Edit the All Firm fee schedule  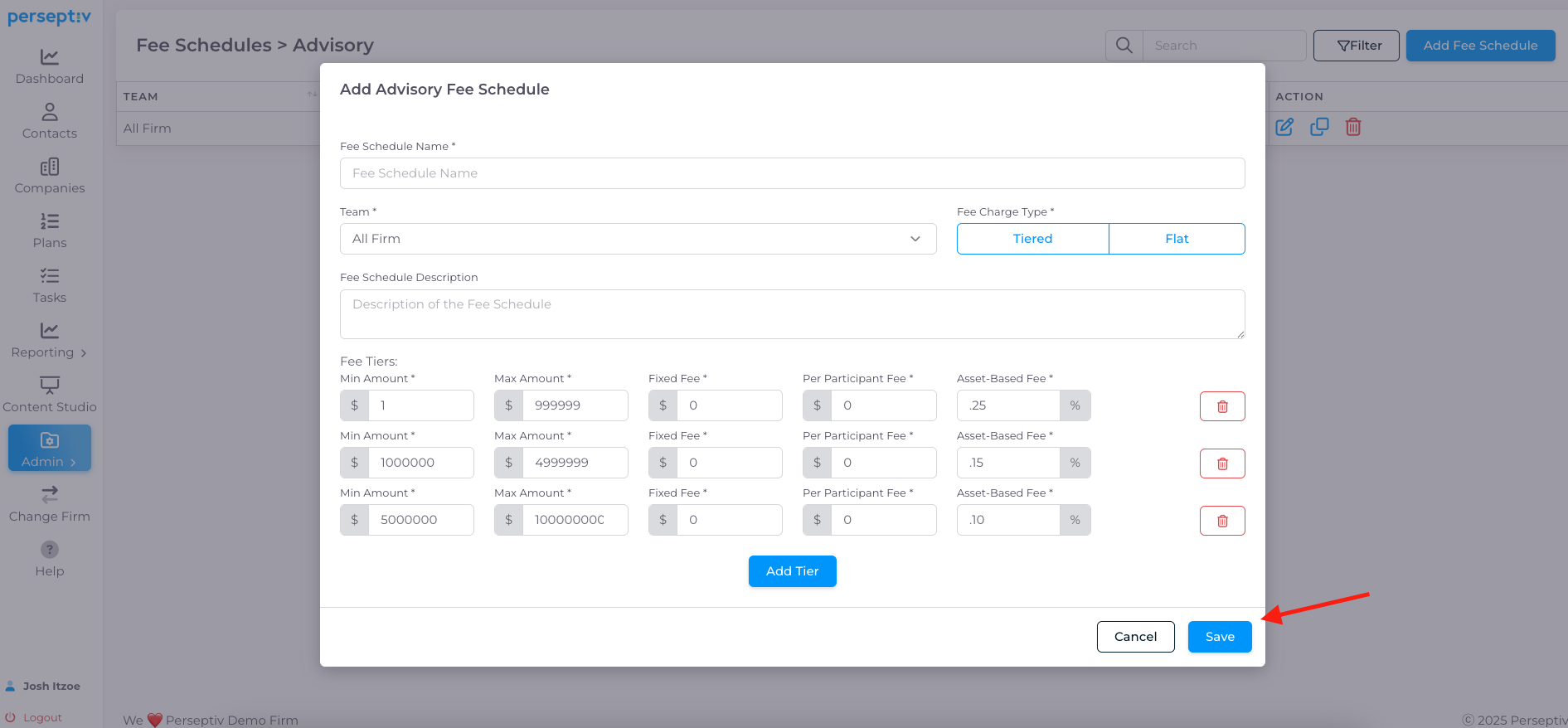[x=1284, y=127]
